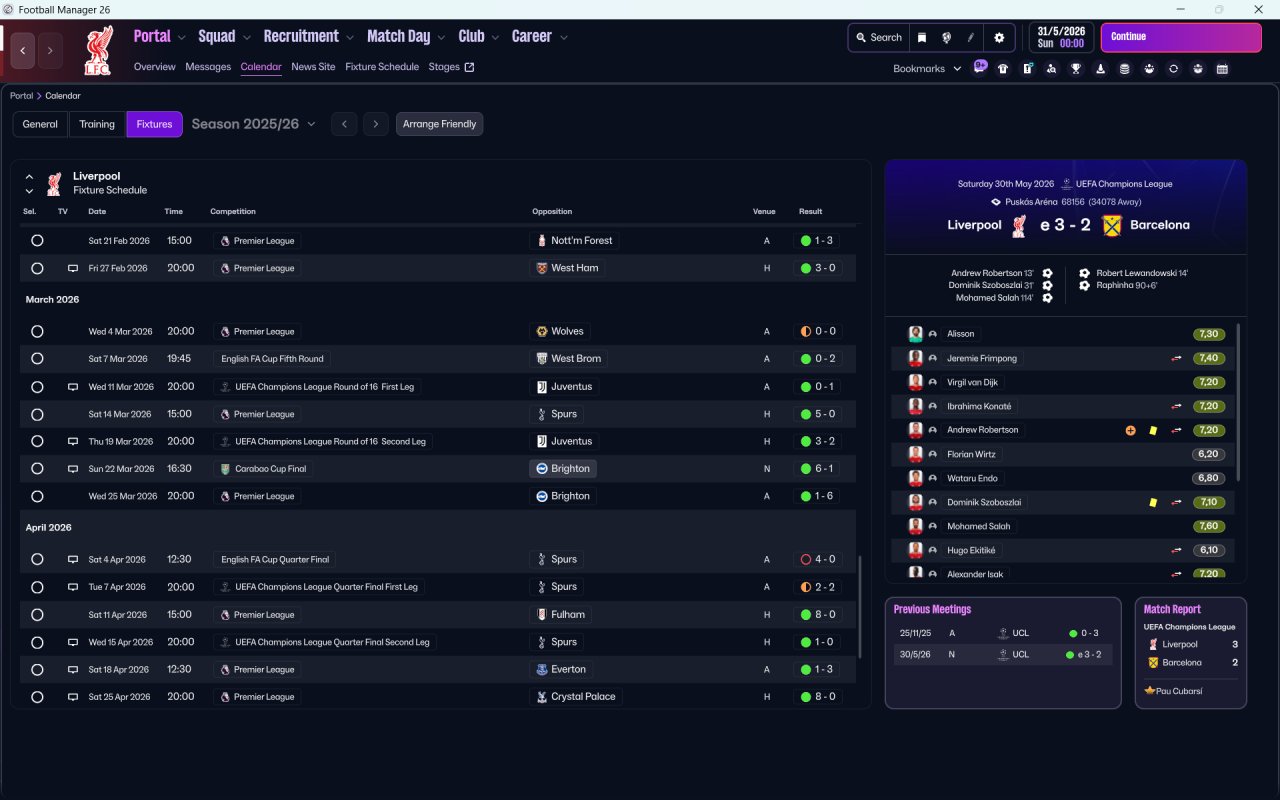Click the trophy bookmark icon
Screen dimensions: 1280x800
1076,69
